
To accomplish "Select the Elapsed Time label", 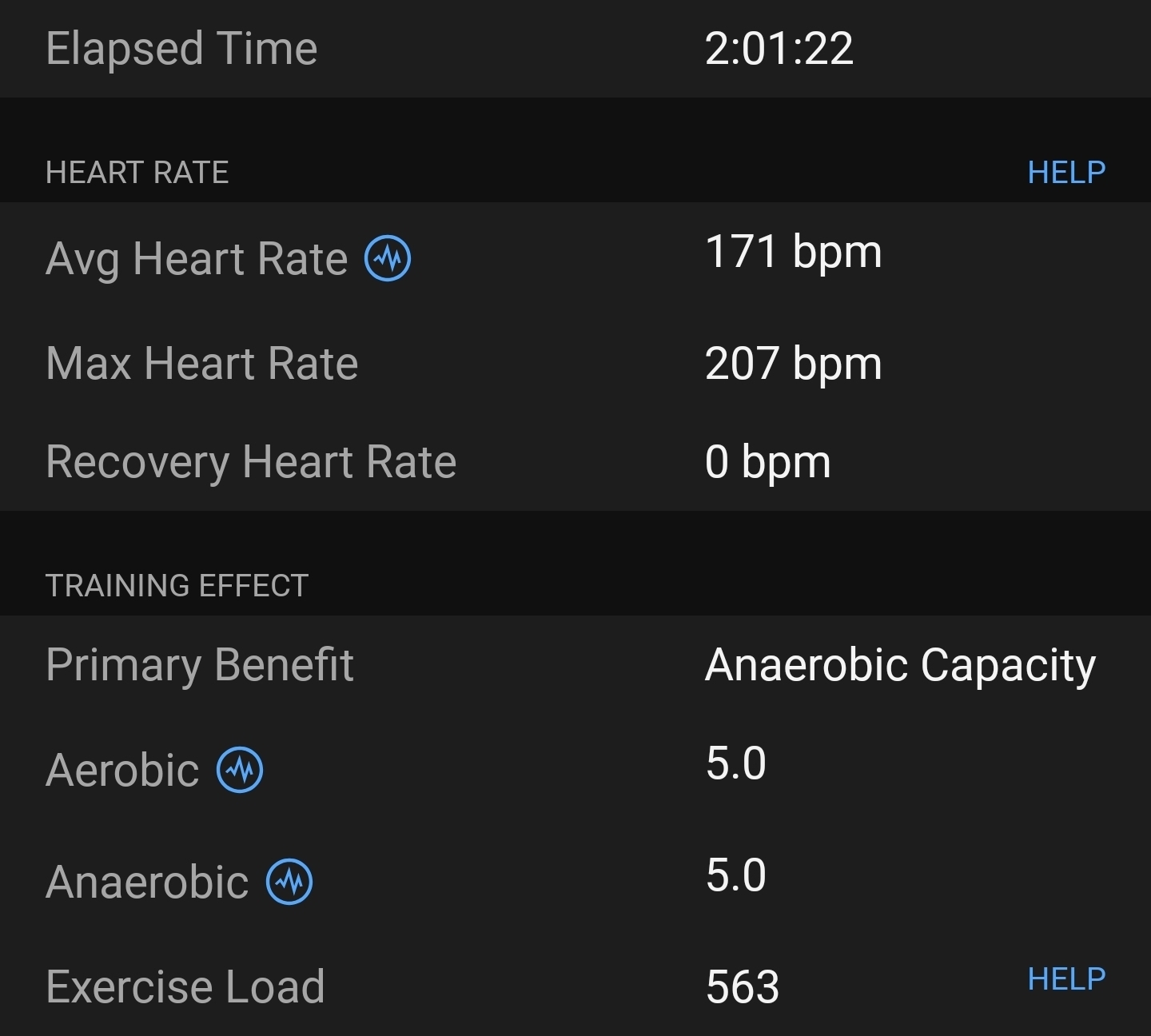I will 181,49.
